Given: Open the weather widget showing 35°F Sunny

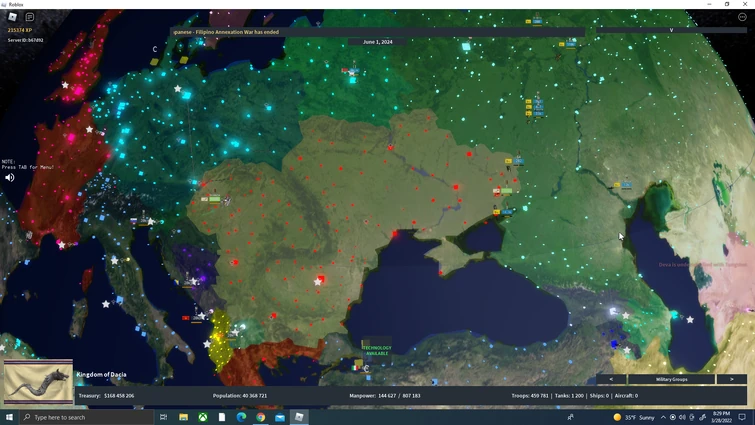Looking at the screenshot, I should (x=634, y=417).
